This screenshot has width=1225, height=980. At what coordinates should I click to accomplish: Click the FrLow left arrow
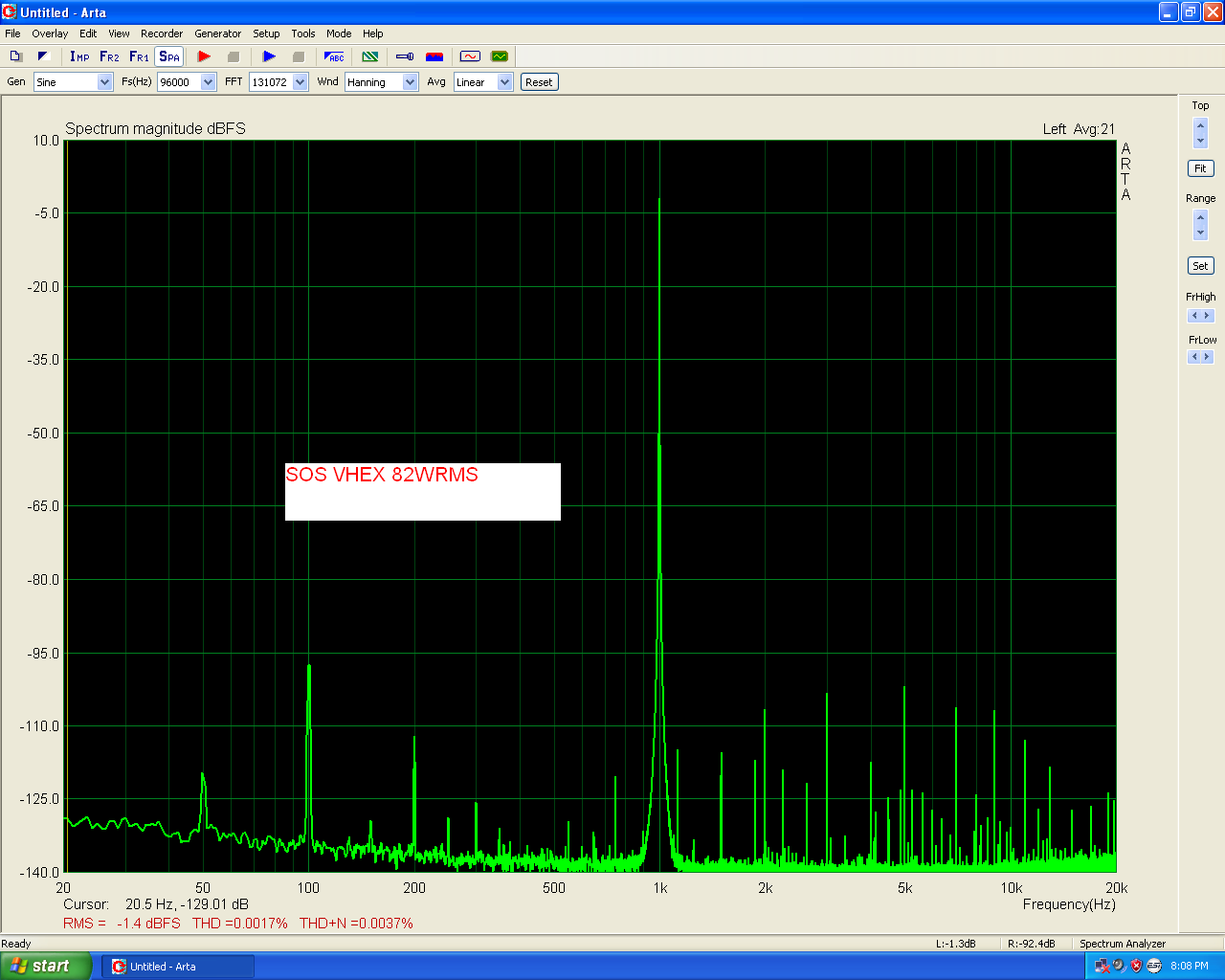[1193, 357]
